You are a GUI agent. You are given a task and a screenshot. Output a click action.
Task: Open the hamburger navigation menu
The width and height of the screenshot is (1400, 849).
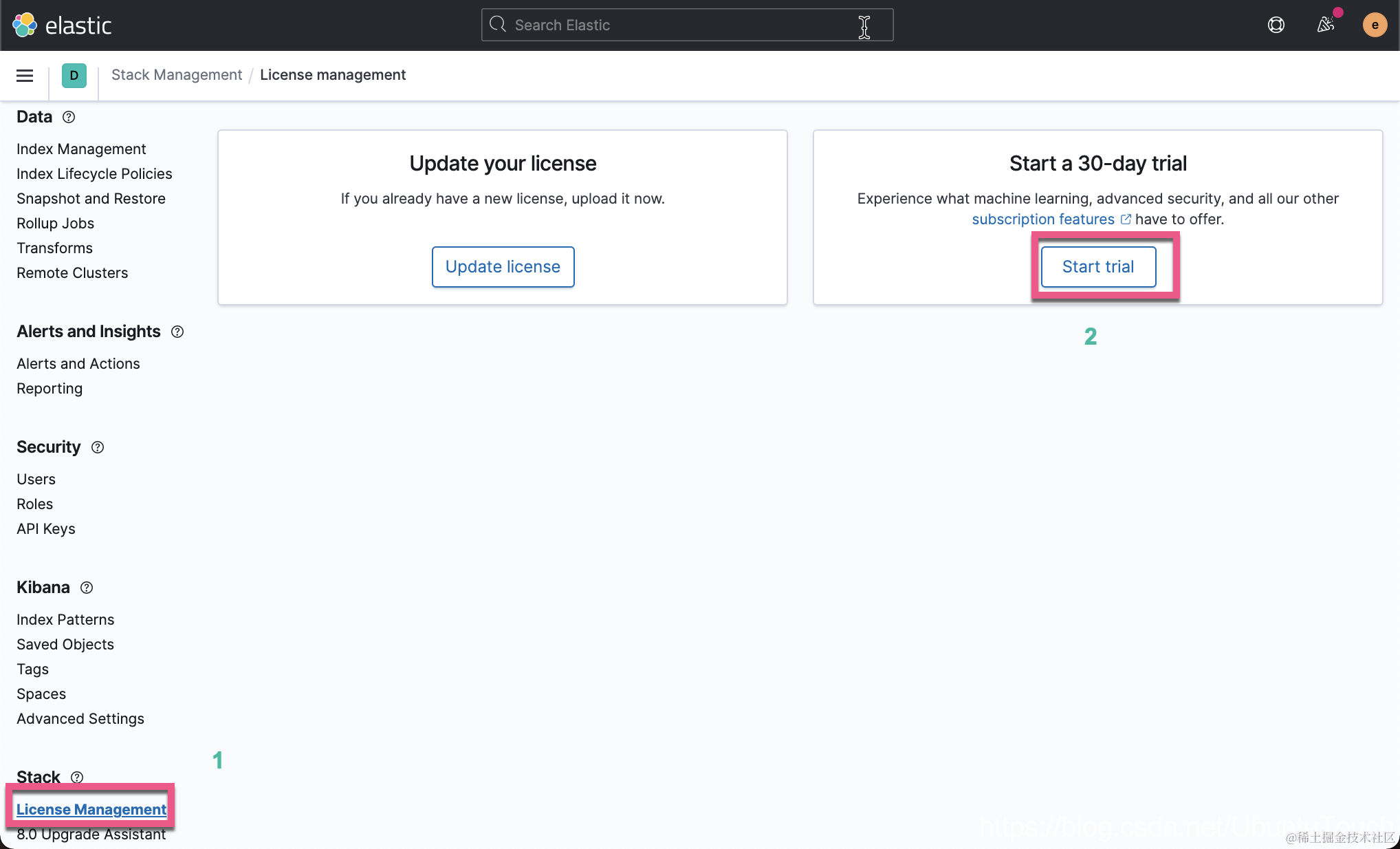point(25,76)
